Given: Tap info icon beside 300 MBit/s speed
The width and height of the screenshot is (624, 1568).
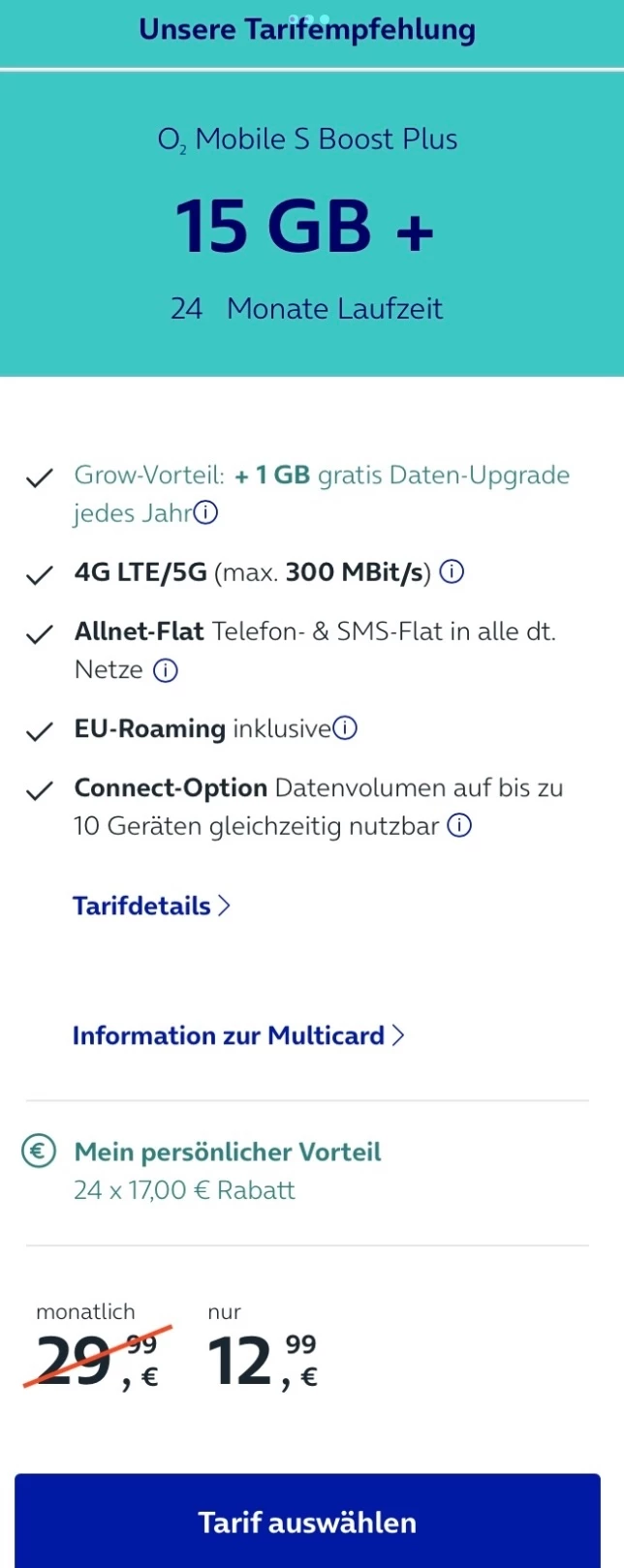Looking at the screenshot, I should (452, 572).
